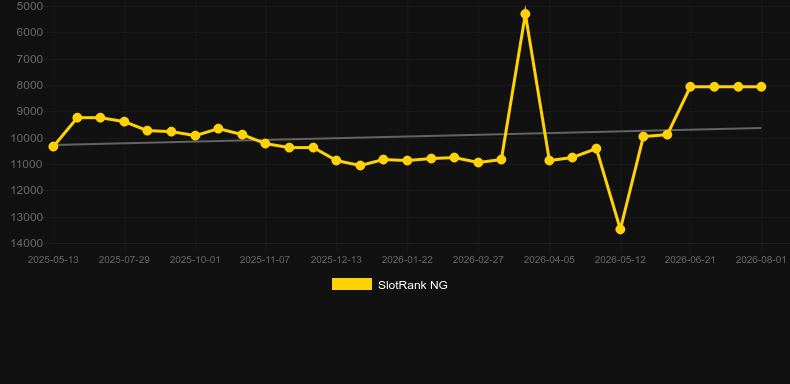Click the 6000 y-axis label

click(30, 32)
